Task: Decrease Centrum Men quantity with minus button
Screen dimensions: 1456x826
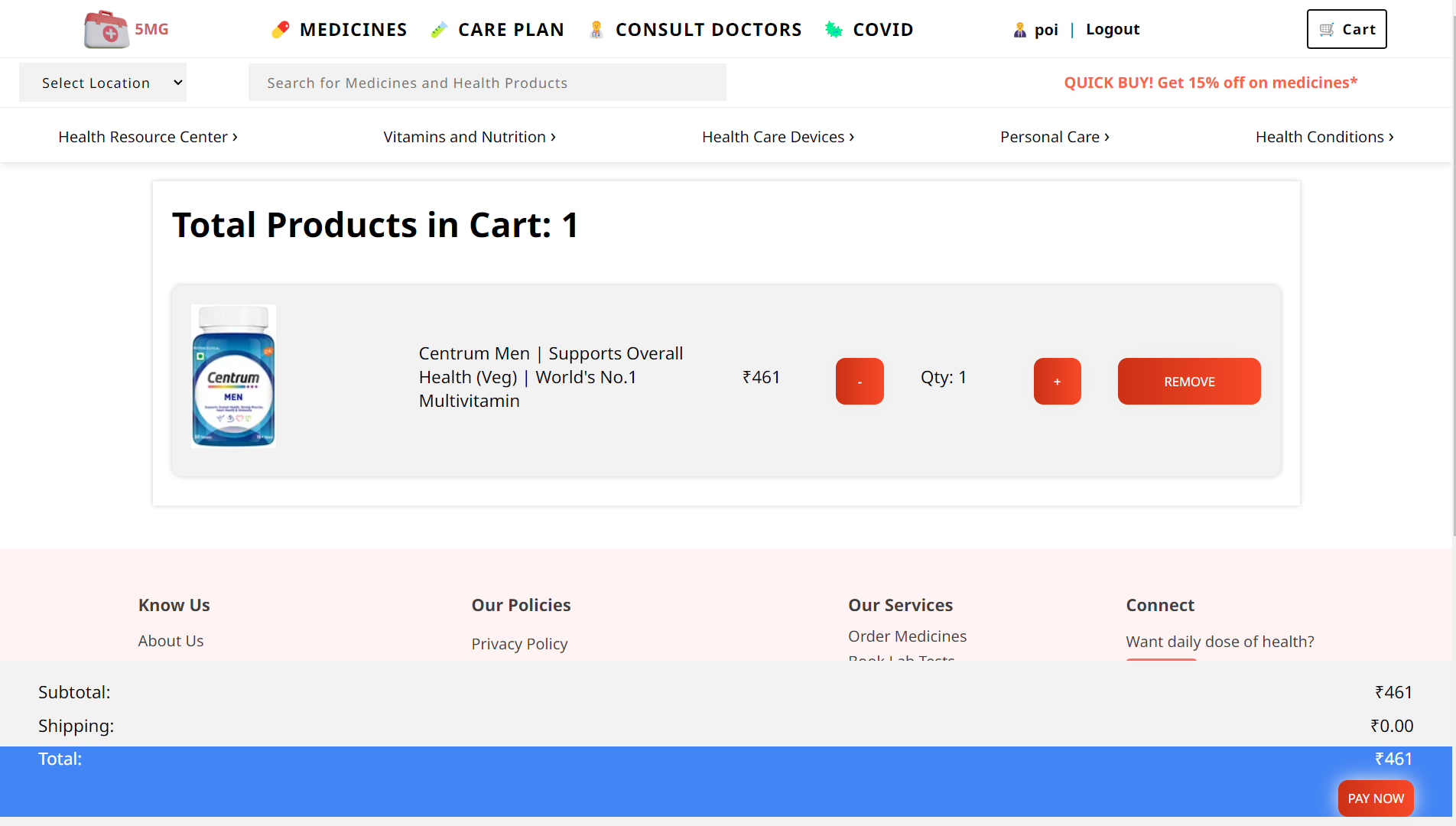Action: pyautogui.click(x=860, y=381)
